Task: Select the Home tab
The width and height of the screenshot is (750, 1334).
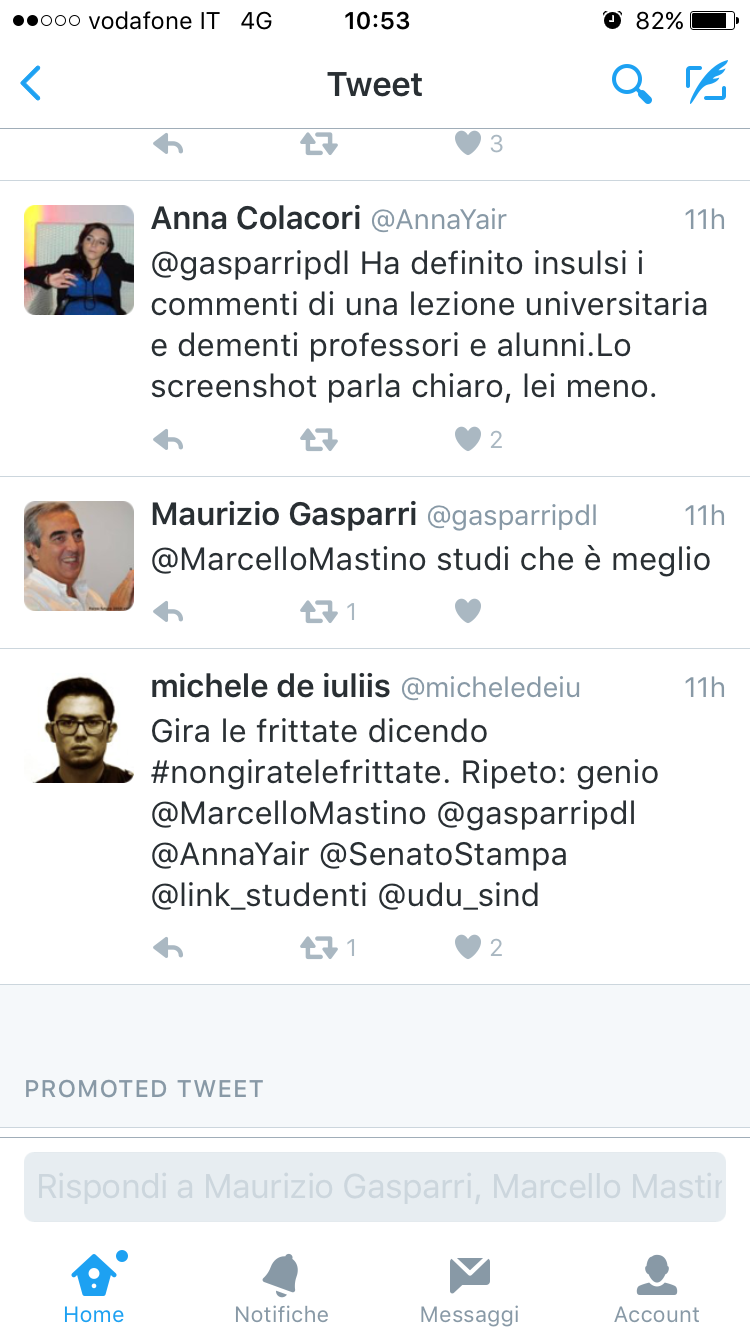Action: pyautogui.click(x=94, y=1288)
